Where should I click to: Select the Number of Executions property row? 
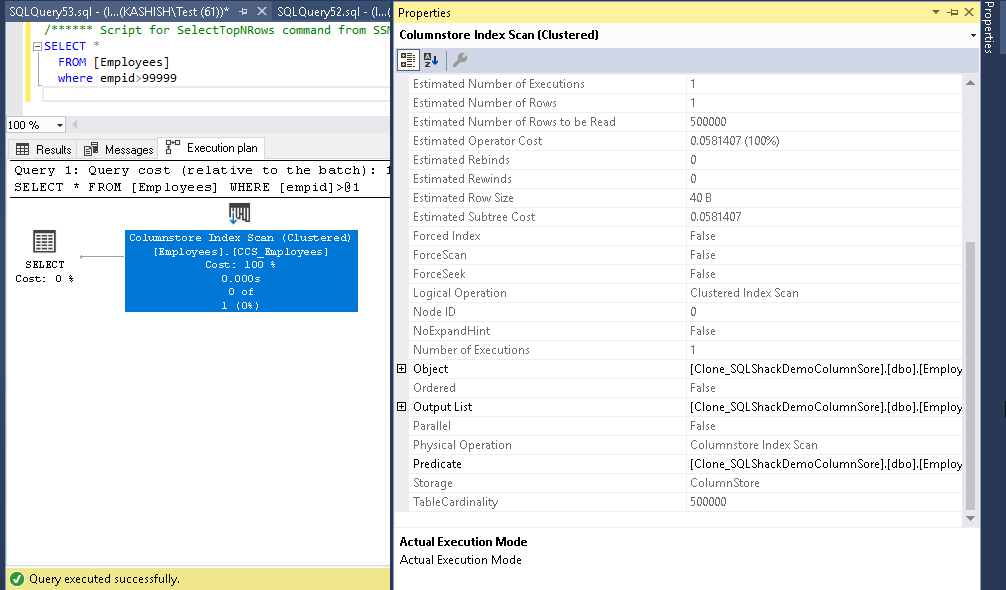click(685, 350)
